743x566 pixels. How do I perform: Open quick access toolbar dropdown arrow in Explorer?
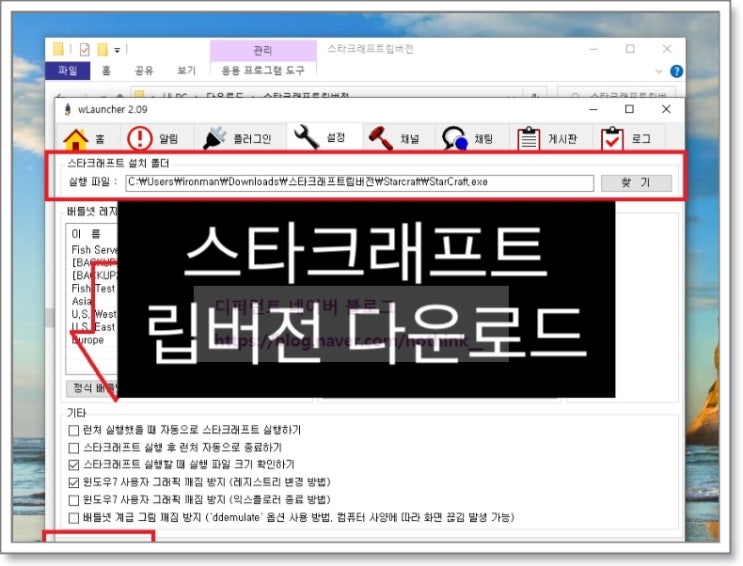pos(117,50)
